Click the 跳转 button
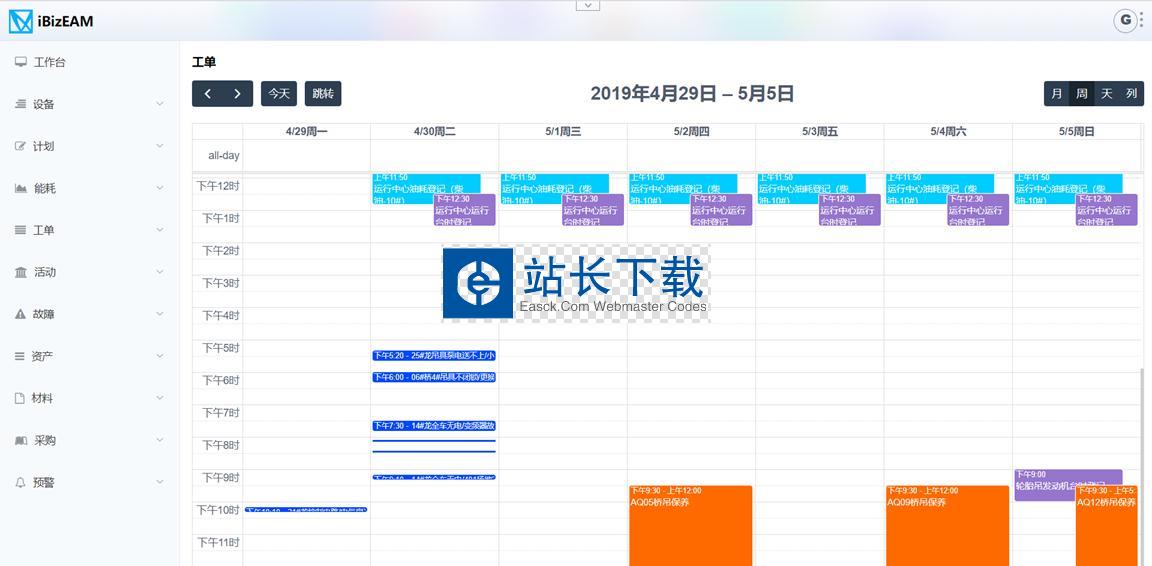Viewport: 1152px width, 566px height. point(323,94)
